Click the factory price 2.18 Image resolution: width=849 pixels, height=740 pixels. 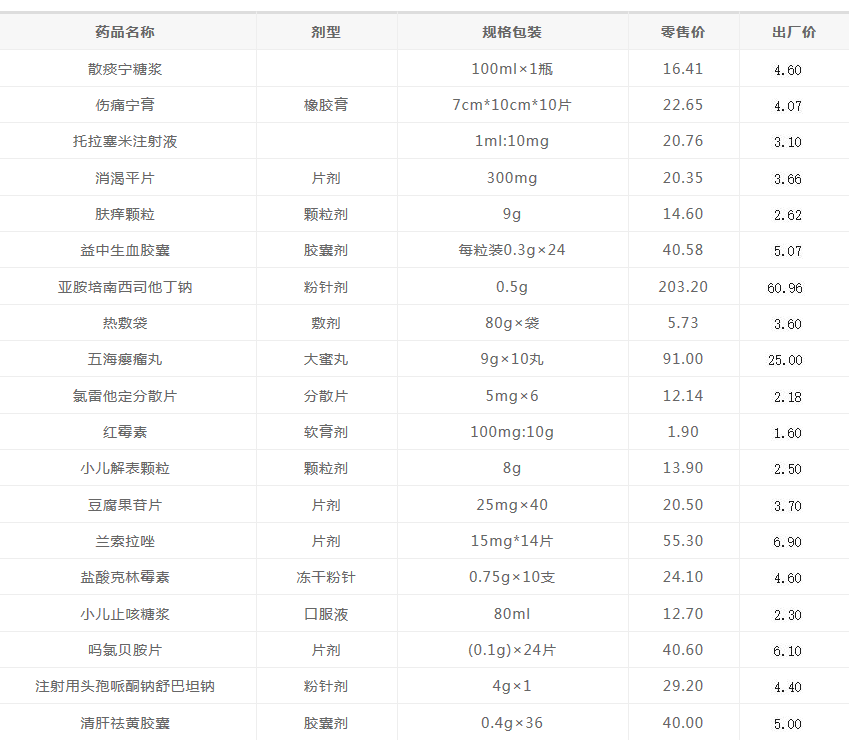pyautogui.click(x=787, y=397)
